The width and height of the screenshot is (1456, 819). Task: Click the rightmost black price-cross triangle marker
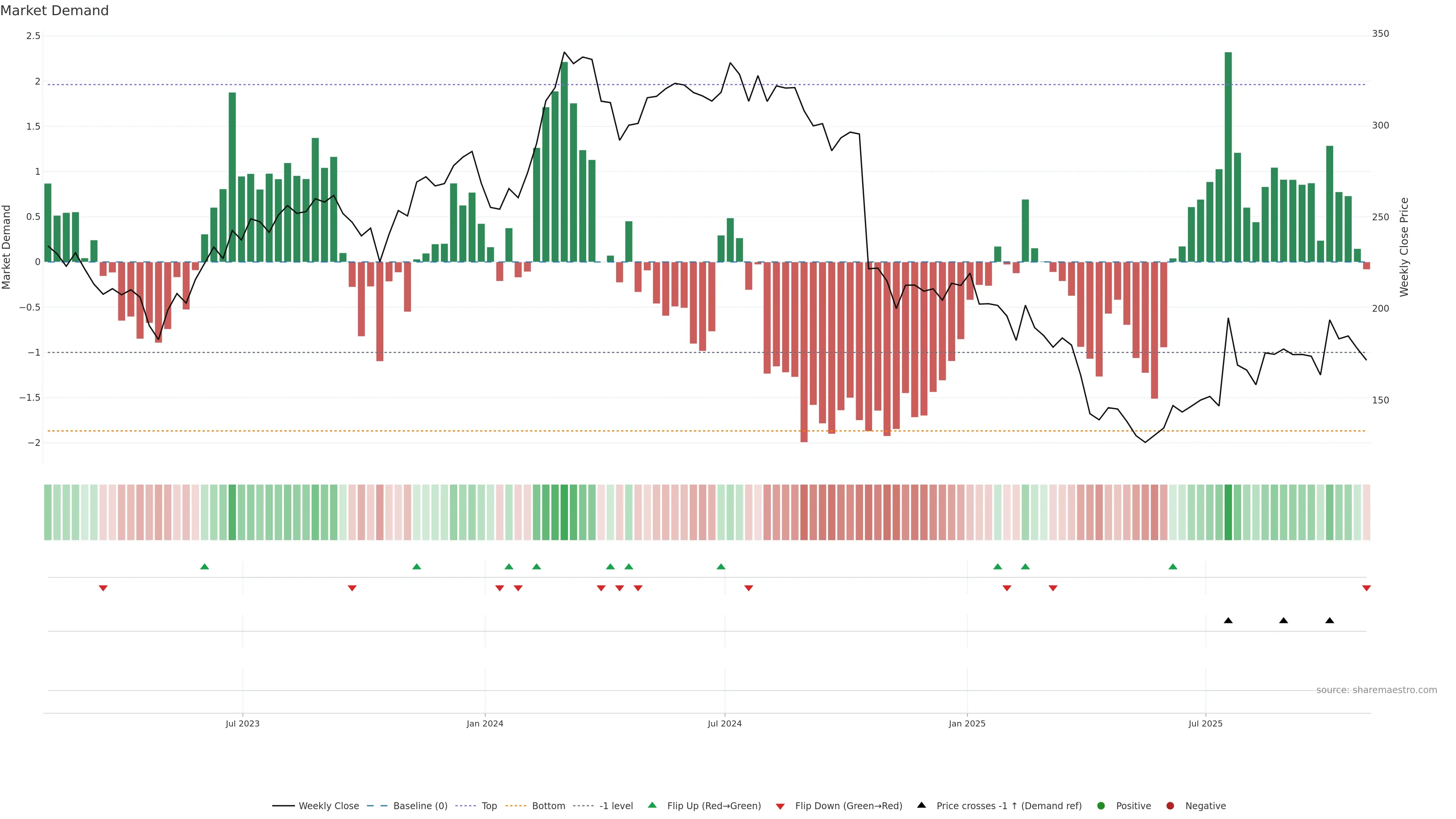(1329, 621)
